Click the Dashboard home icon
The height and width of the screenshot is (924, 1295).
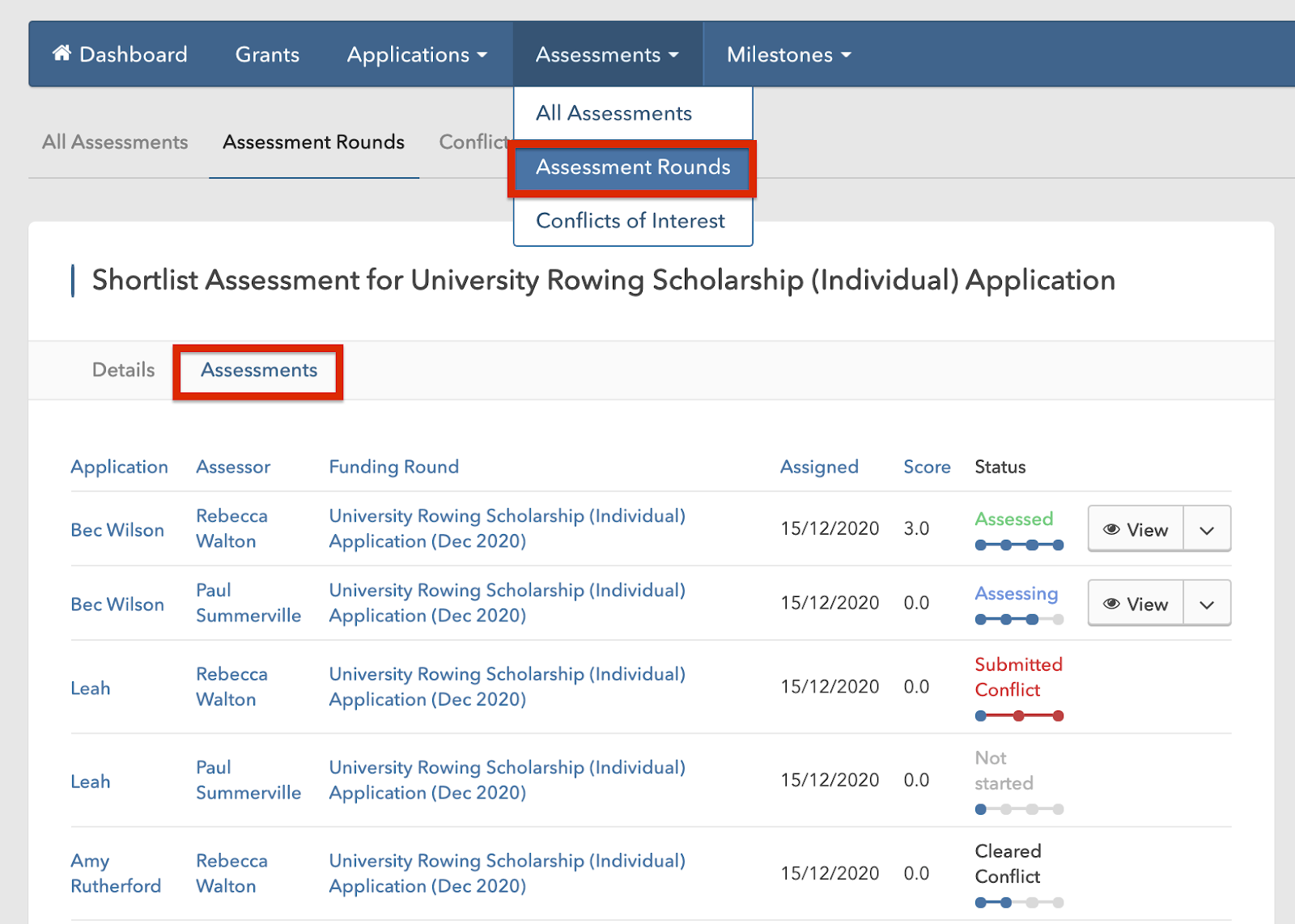(62, 53)
